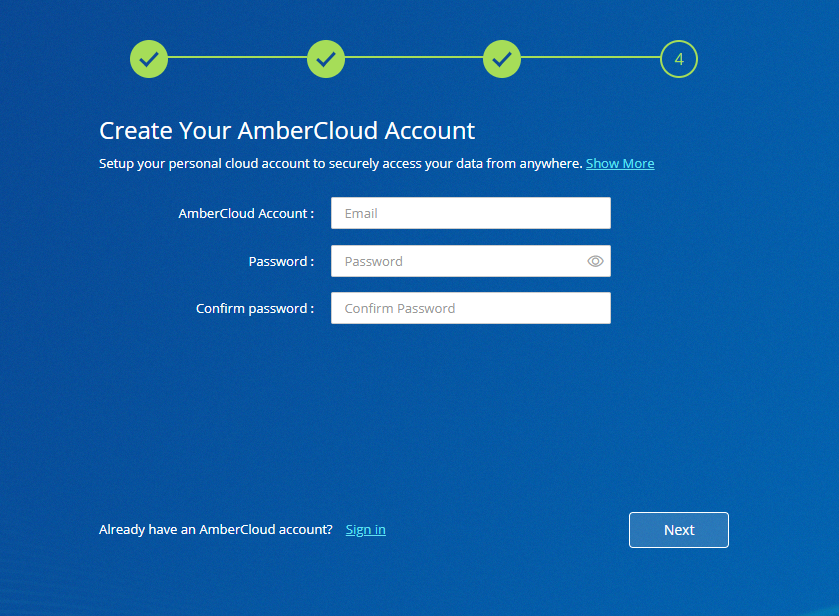Open the Show More link
Screen dimensions: 839x616
point(620,163)
